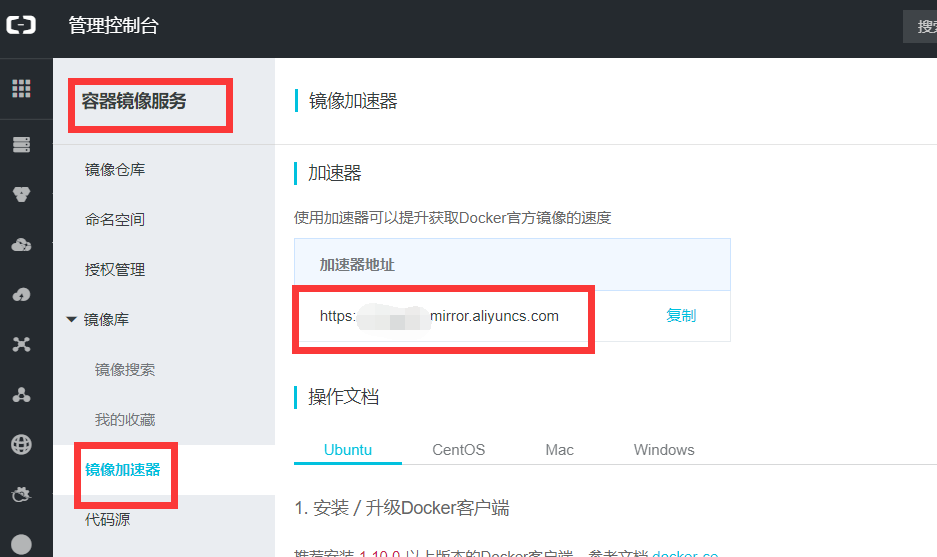Open 授权管理 in the left menu
The height and width of the screenshot is (557, 937).
115,270
